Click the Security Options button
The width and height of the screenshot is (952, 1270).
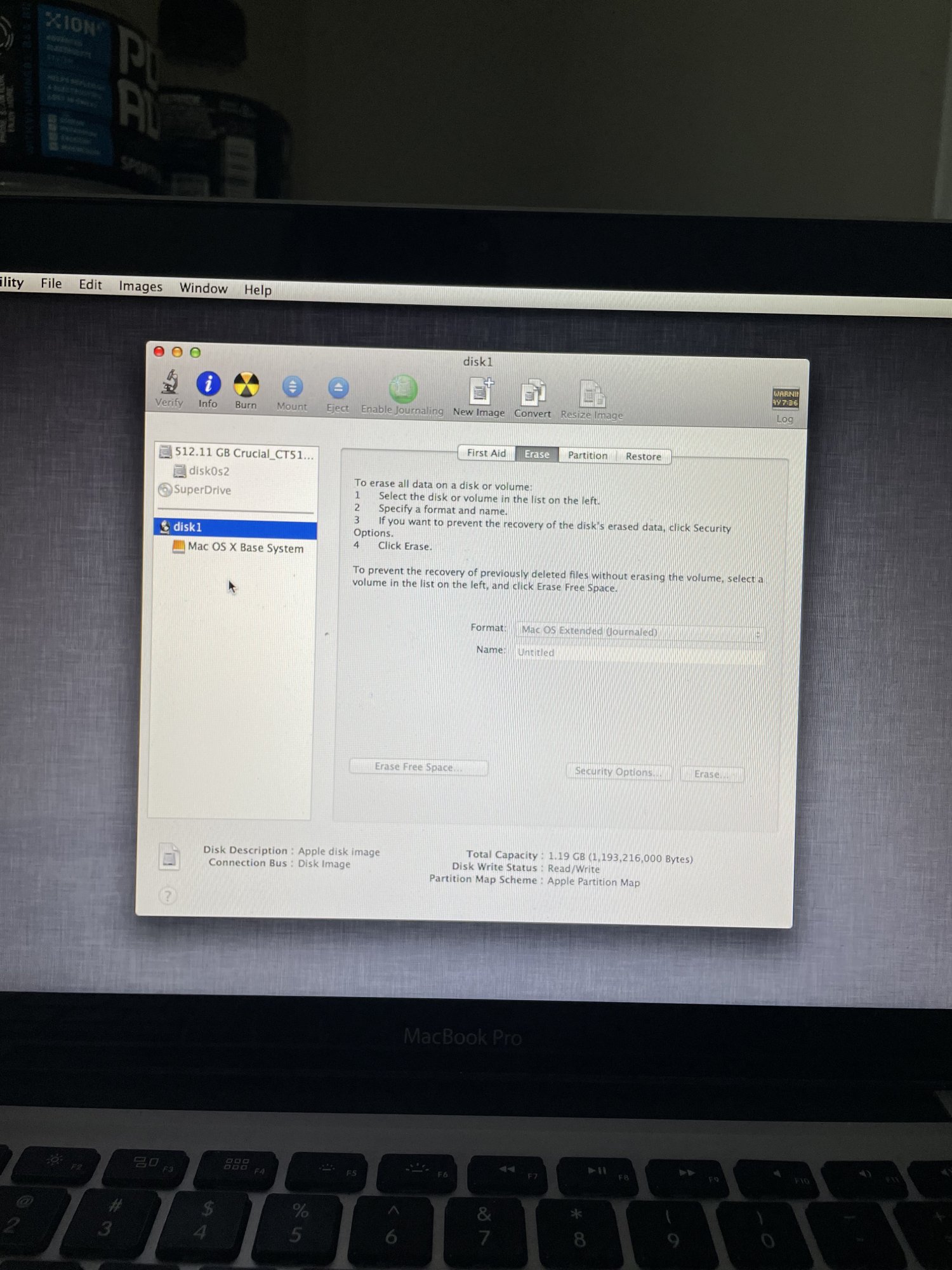(618, 772)
